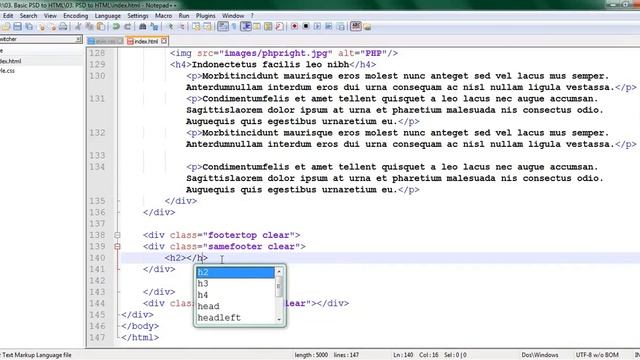Select index.html in Doc Switcher list
640x360 pixels.
click(x=11, y=61)
